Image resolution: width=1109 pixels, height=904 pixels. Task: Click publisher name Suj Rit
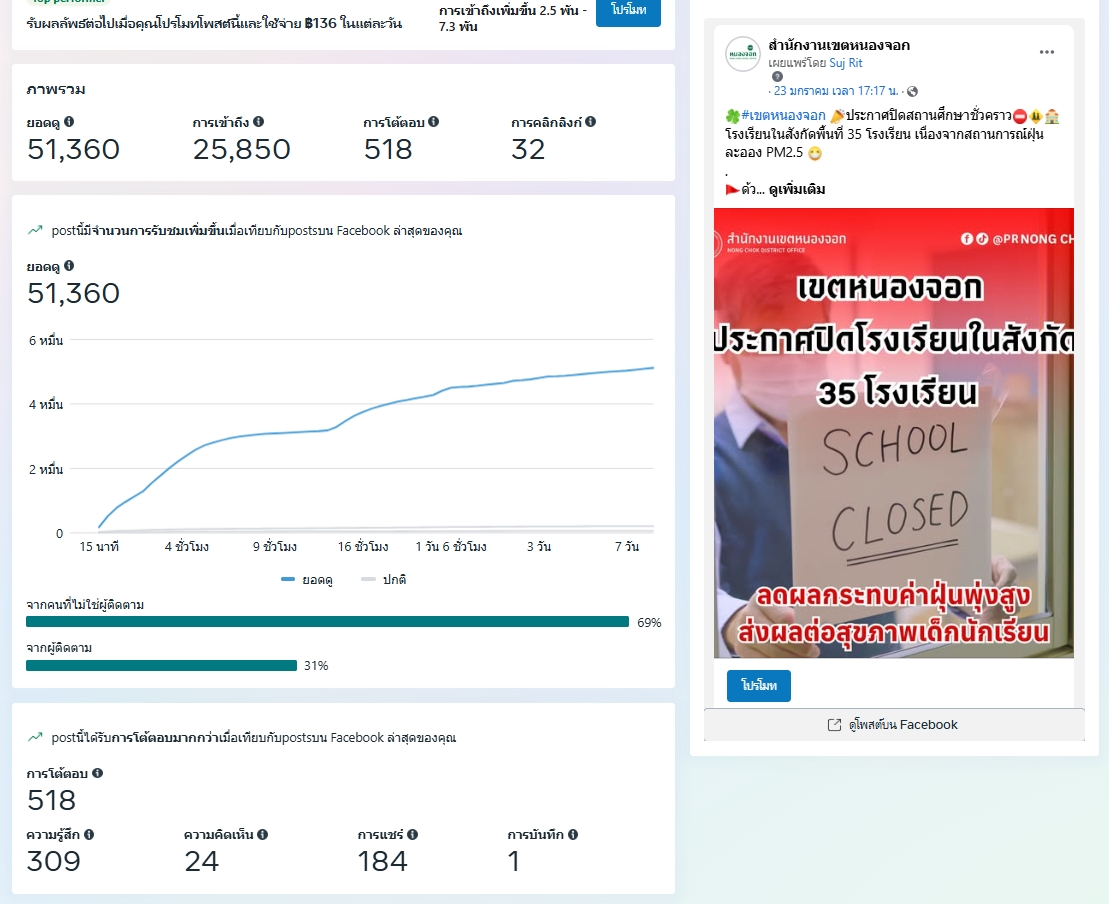pyautogui.click(x=845, y=63)
